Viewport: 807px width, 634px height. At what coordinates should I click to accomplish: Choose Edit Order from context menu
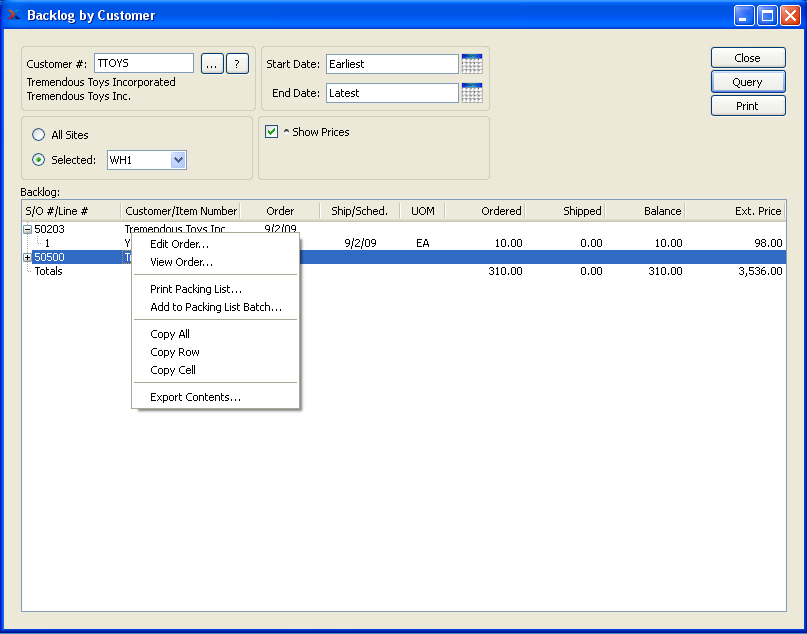[x=179, y=244]
